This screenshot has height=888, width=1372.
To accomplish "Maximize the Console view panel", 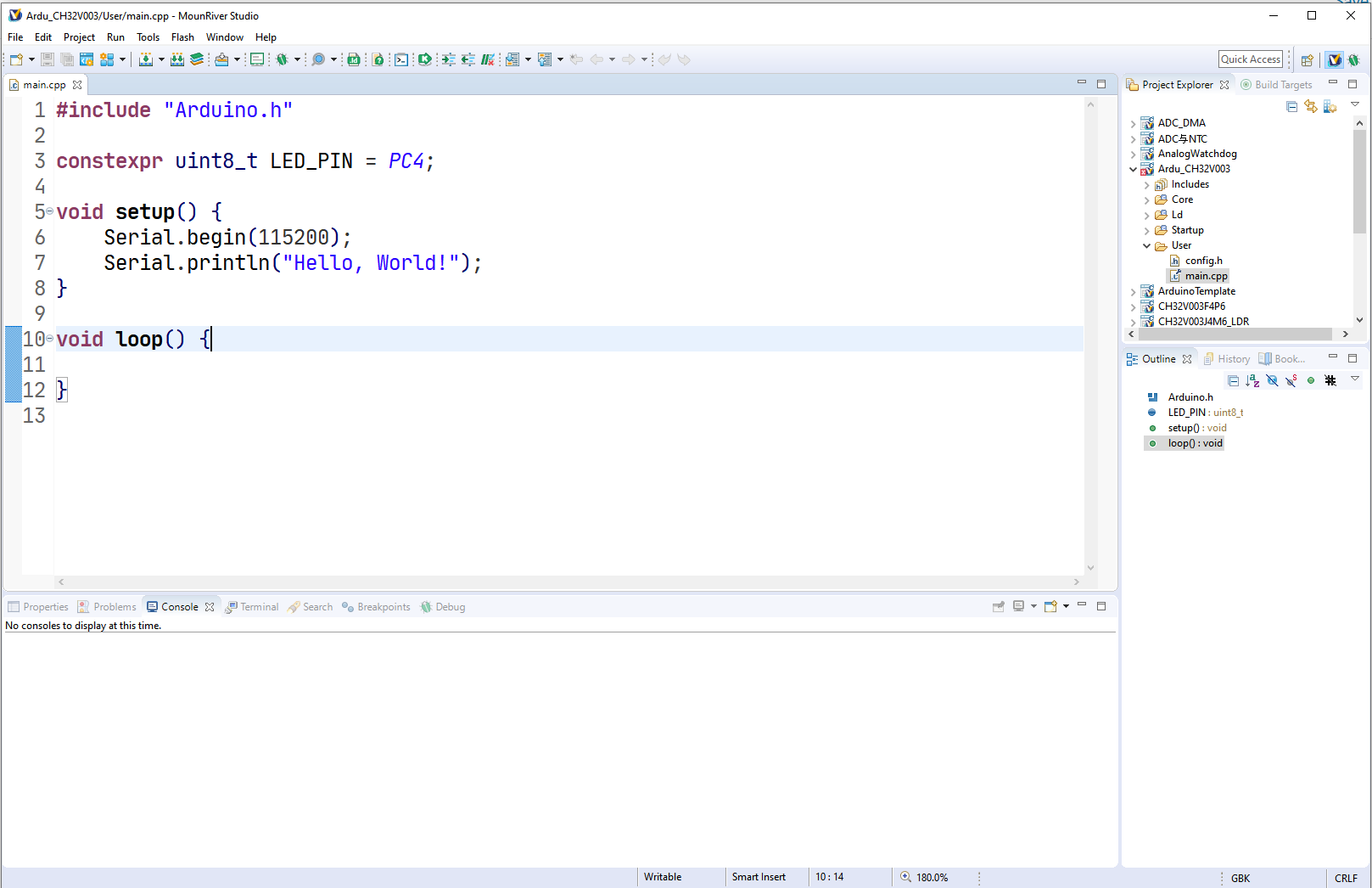I will click(x=1101, y=606).
